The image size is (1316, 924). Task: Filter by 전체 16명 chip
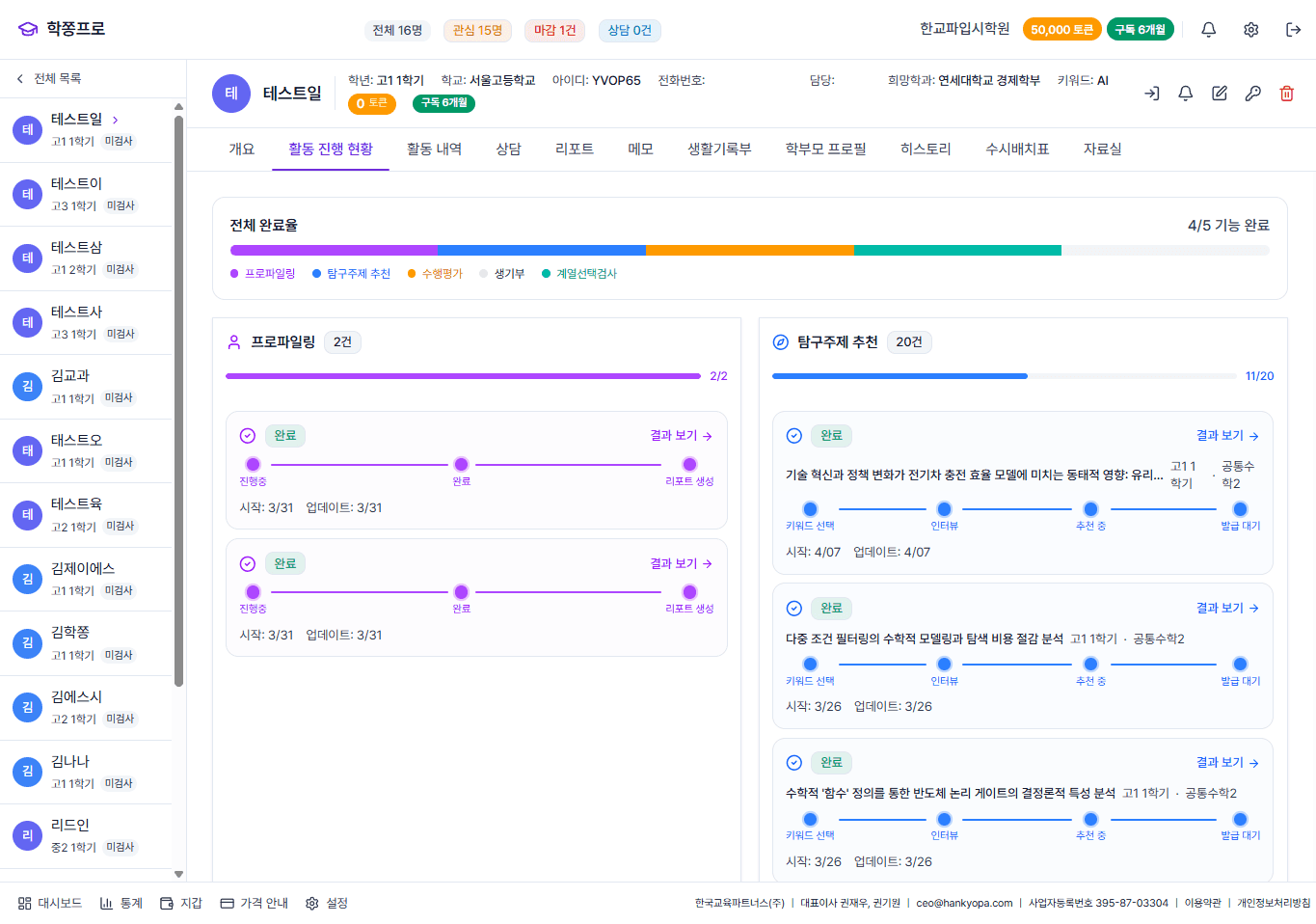click(x=398, y=31)
